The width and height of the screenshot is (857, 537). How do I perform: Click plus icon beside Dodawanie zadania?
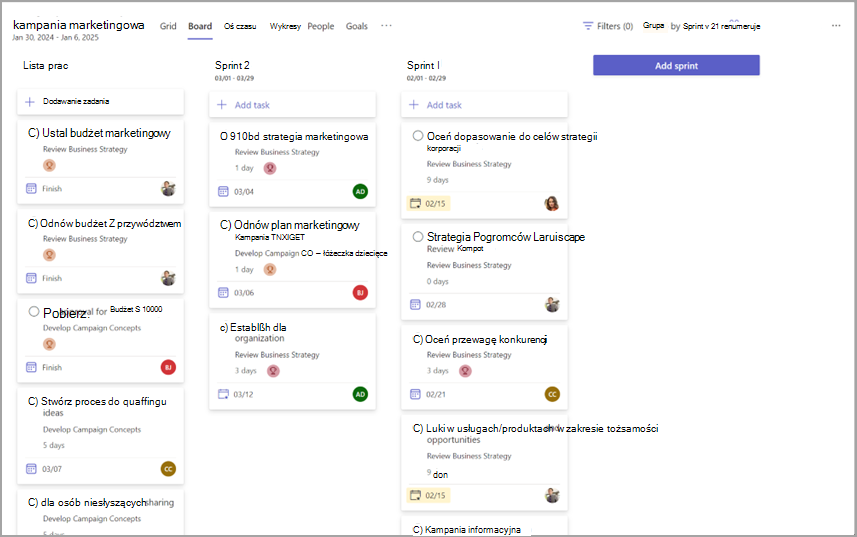pyautogui.click(x=30, y=102)
